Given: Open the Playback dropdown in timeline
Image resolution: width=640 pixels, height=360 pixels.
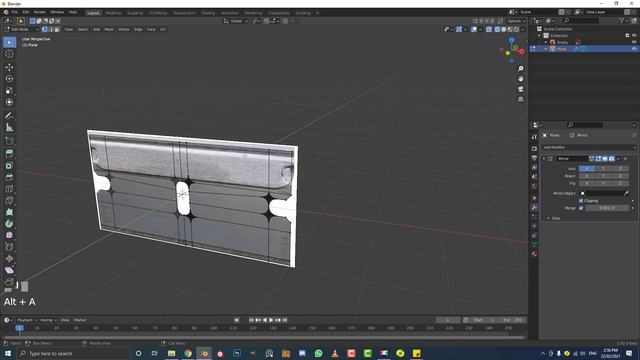Looking at the screenshot, I should [x=27, y=320].
